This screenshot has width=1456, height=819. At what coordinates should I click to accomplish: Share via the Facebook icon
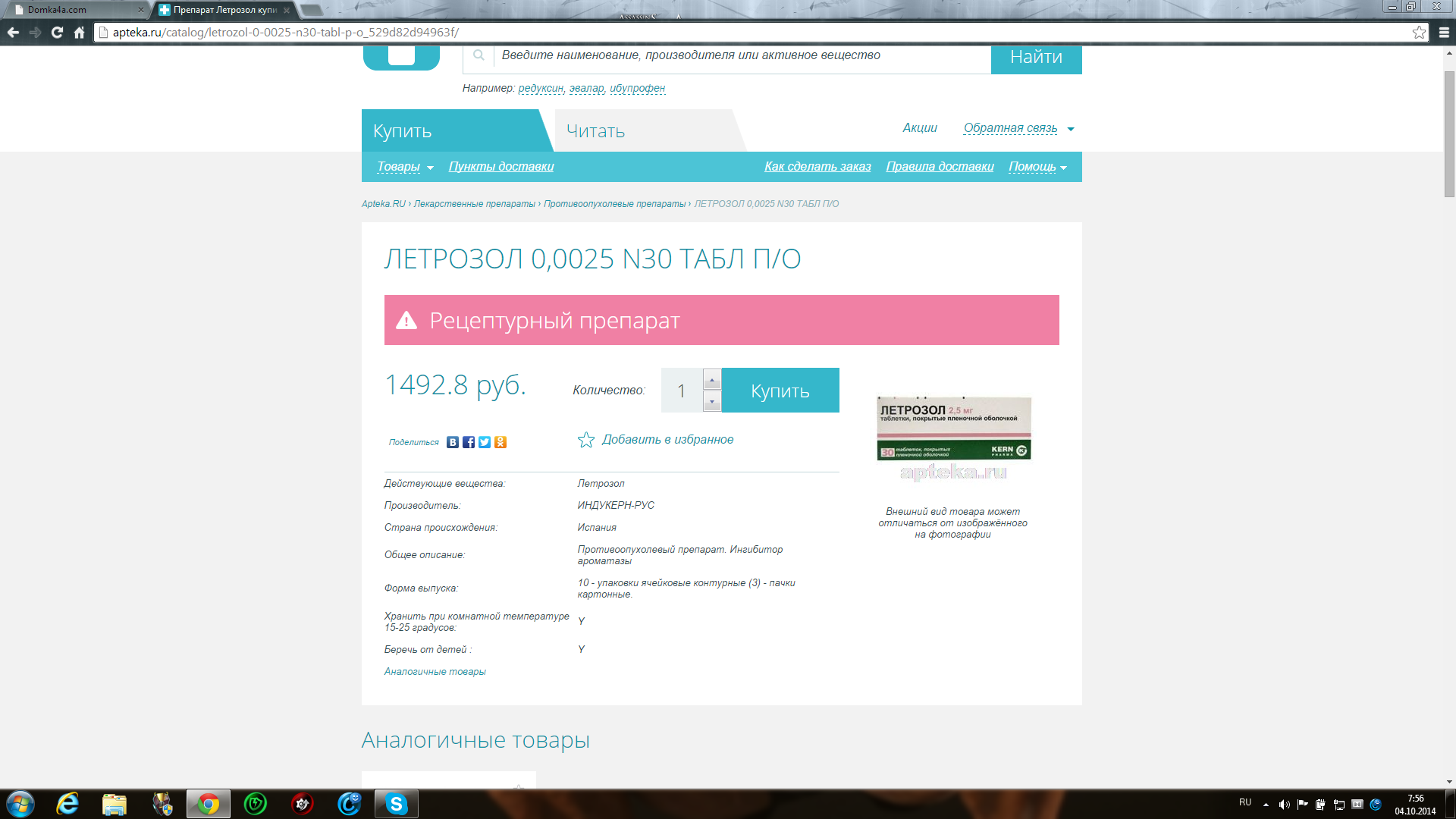pos(469,442)
